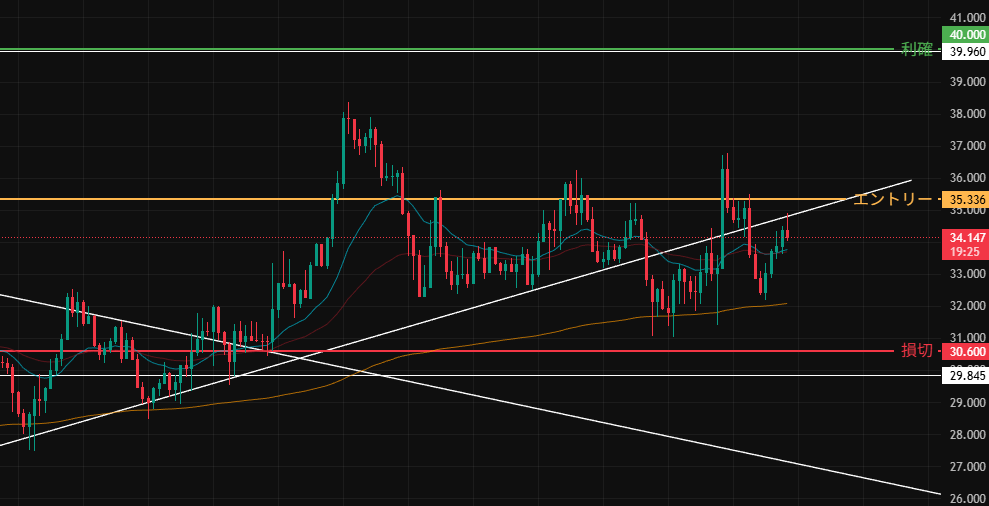This screenshot has width=989, height=506.
Task: Click the 19:25 countdown timer label
Action: click(964, 252)
